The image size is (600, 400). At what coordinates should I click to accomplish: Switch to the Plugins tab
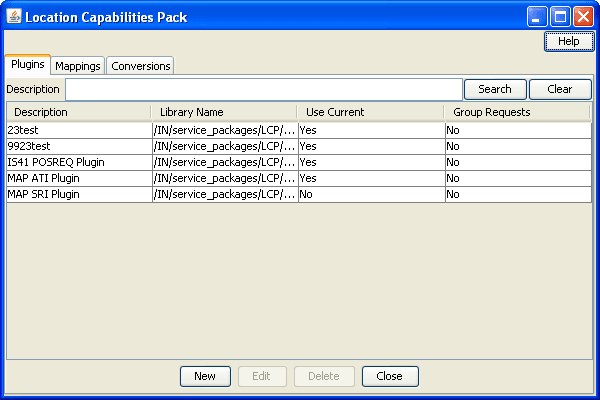28,64
